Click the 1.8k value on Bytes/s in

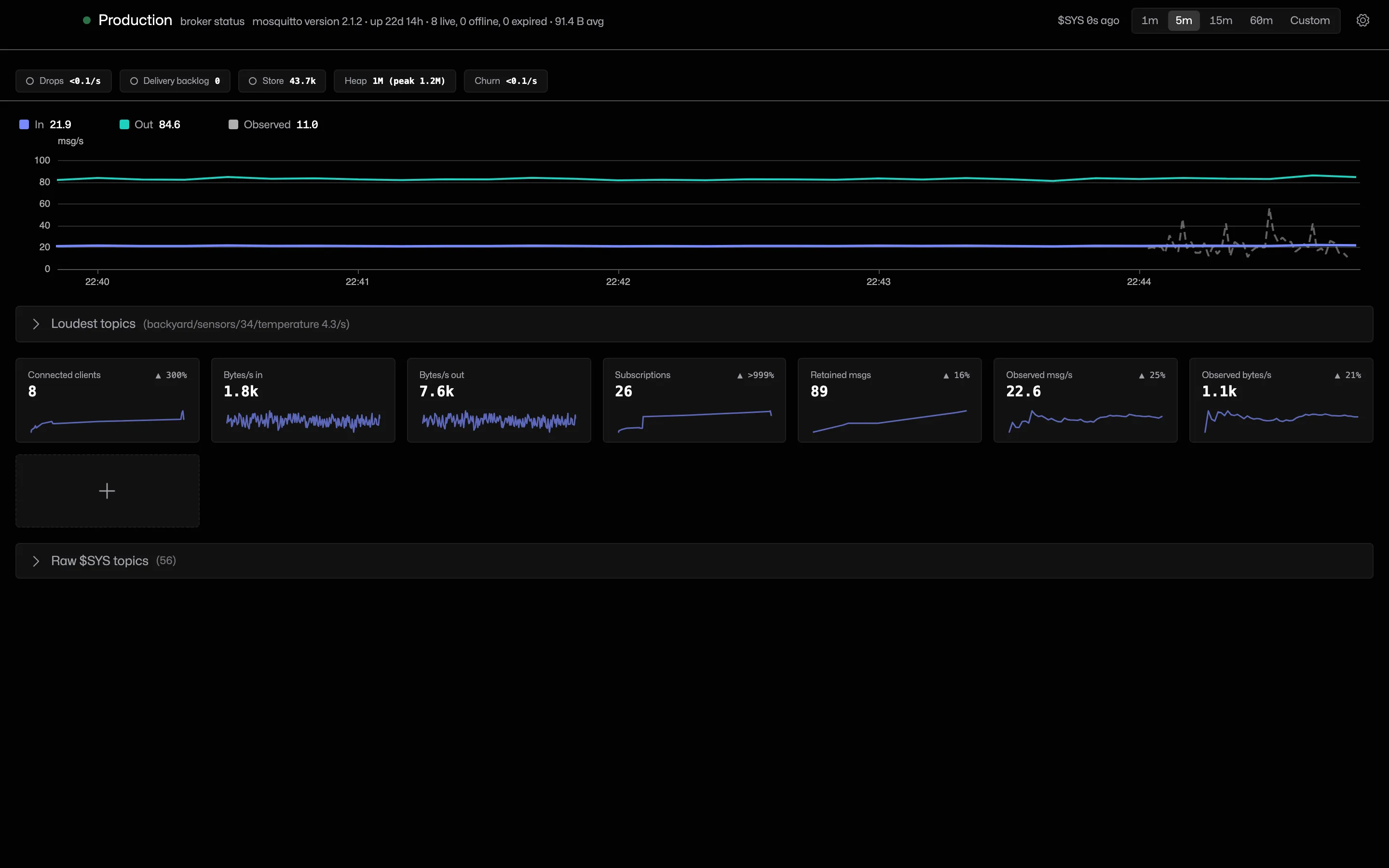241,392
